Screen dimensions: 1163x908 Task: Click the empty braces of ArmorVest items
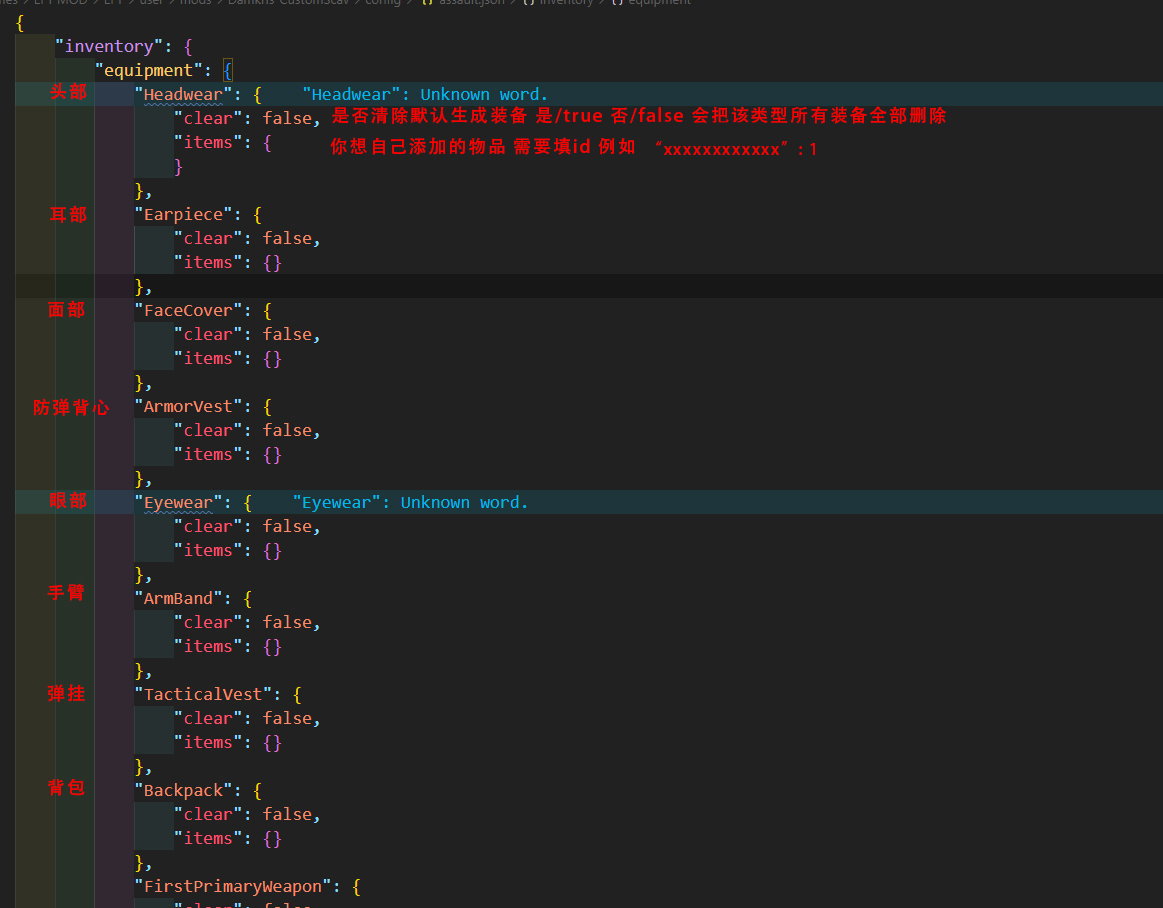click(x=272, y=455)
